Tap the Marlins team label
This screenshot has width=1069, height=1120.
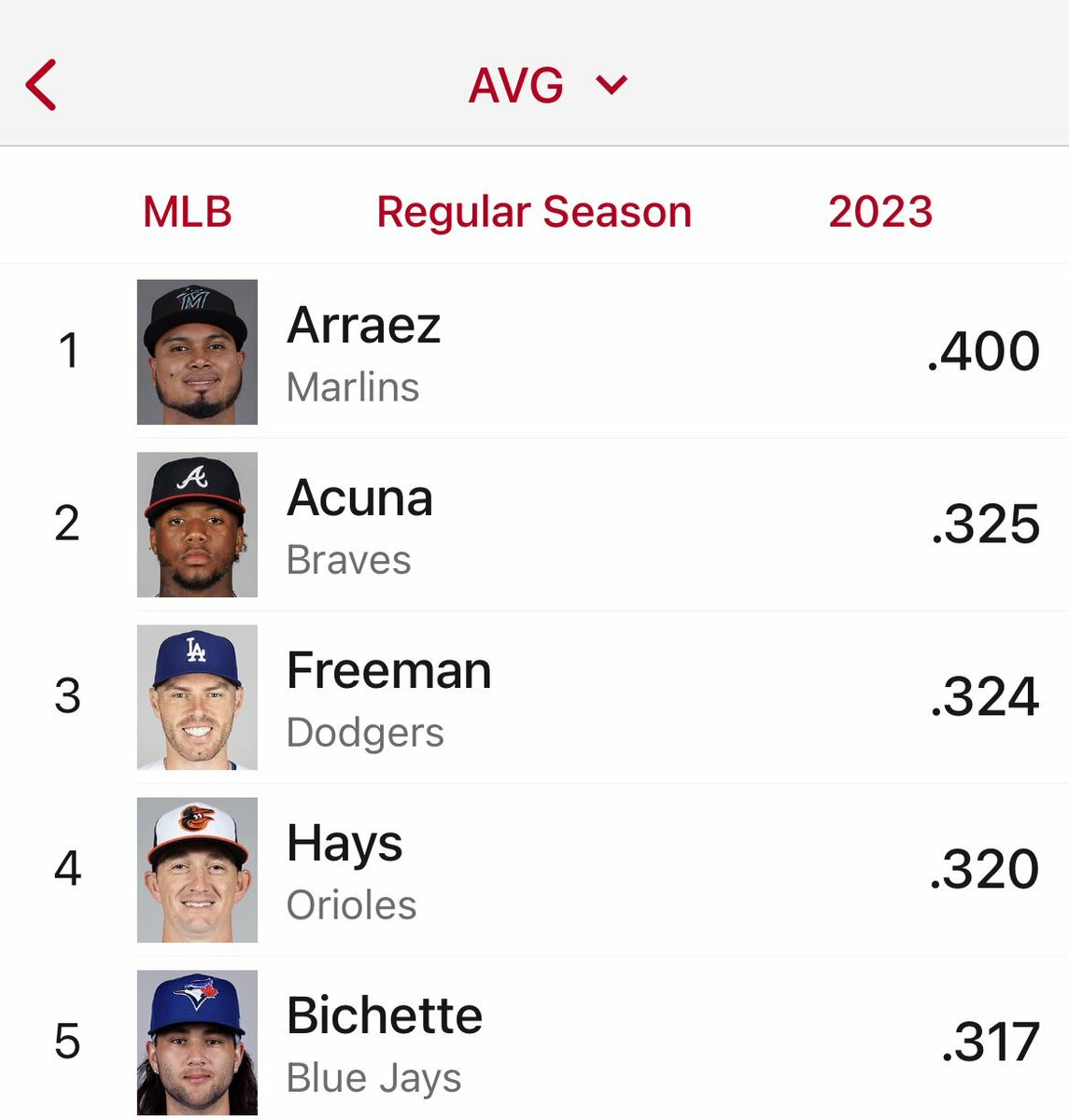[353, 387]
